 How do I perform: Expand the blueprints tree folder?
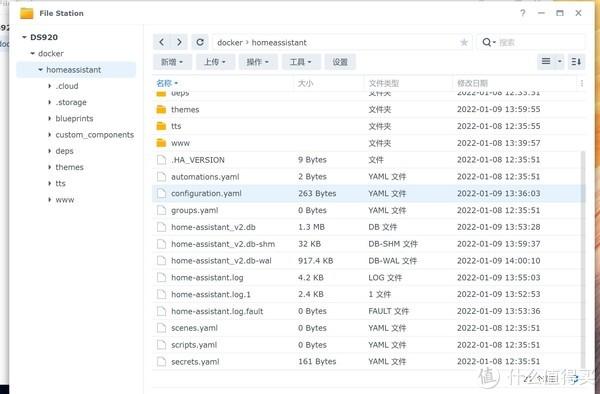tap(49, 119)
